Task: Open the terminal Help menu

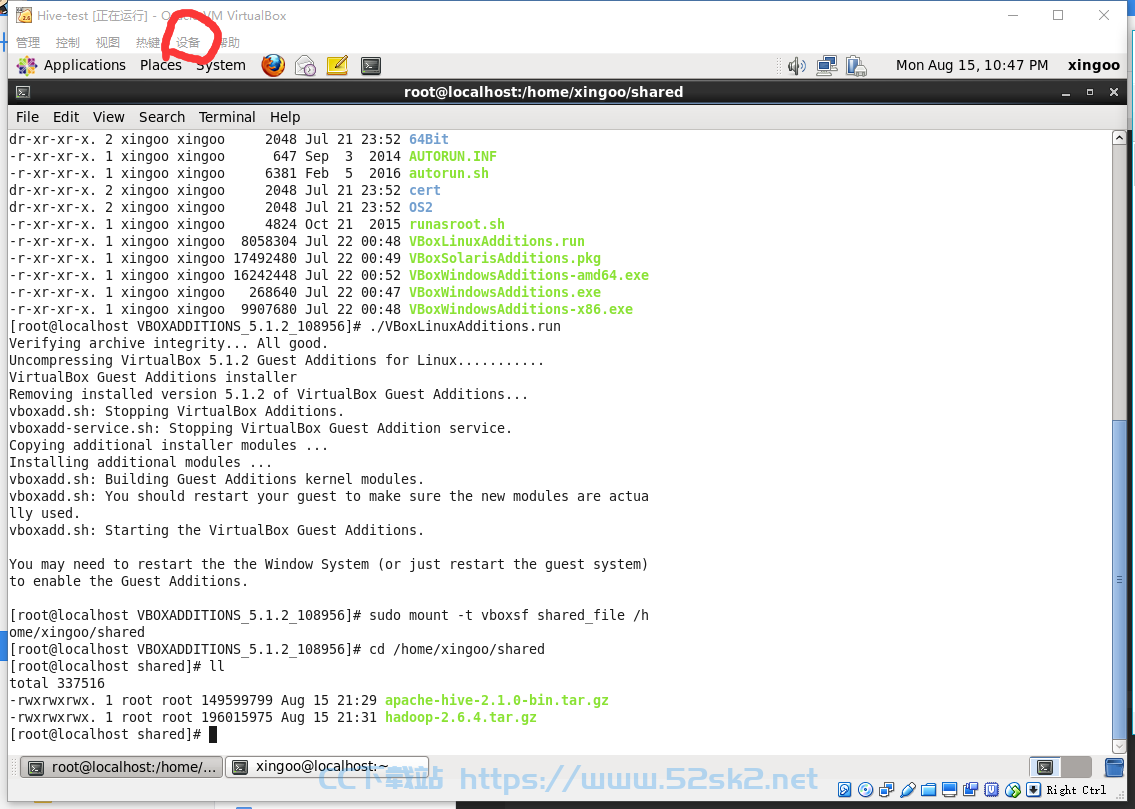Action: point(285,117)
